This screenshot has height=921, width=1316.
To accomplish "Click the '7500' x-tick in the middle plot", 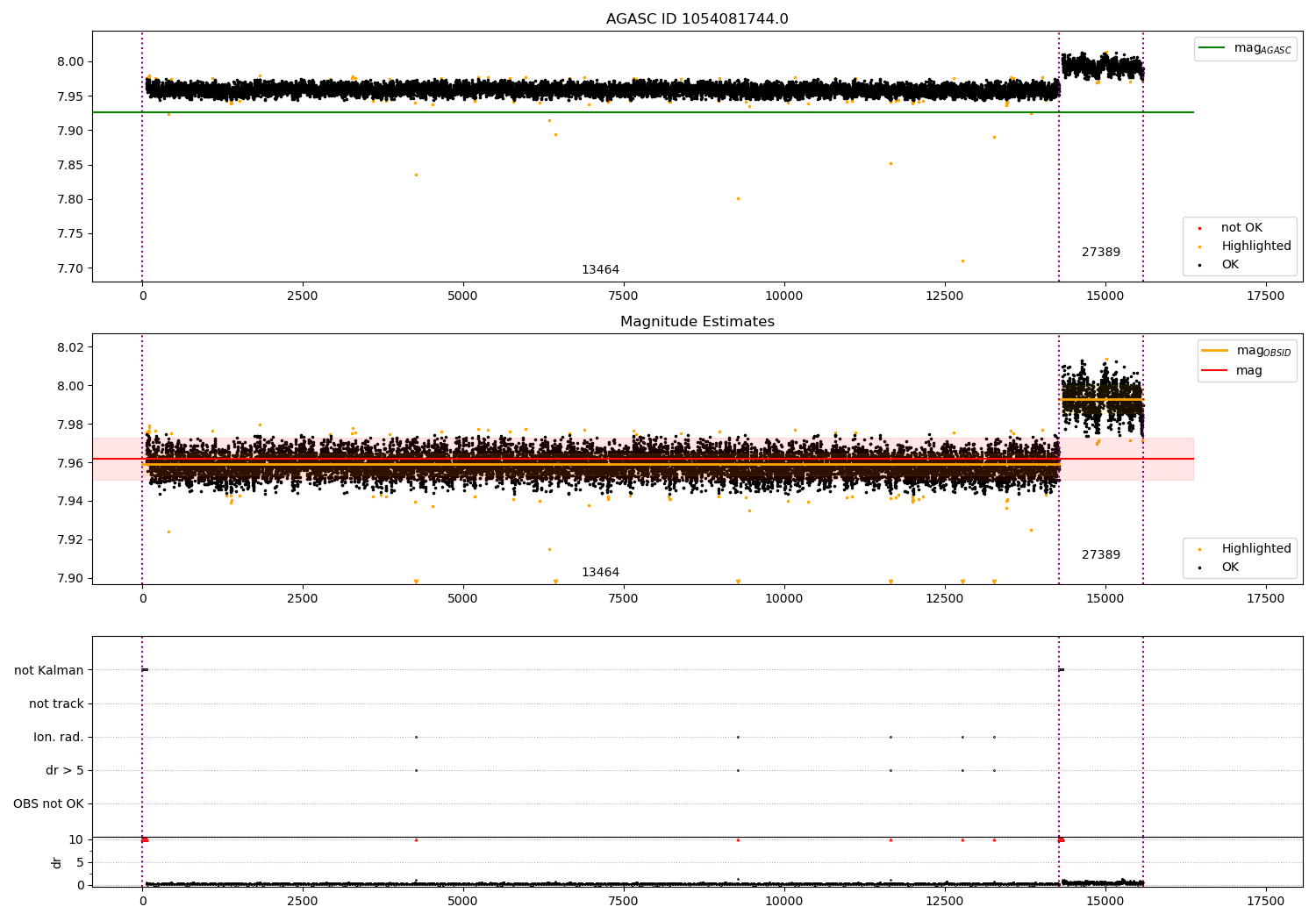I will coord(623,599).
